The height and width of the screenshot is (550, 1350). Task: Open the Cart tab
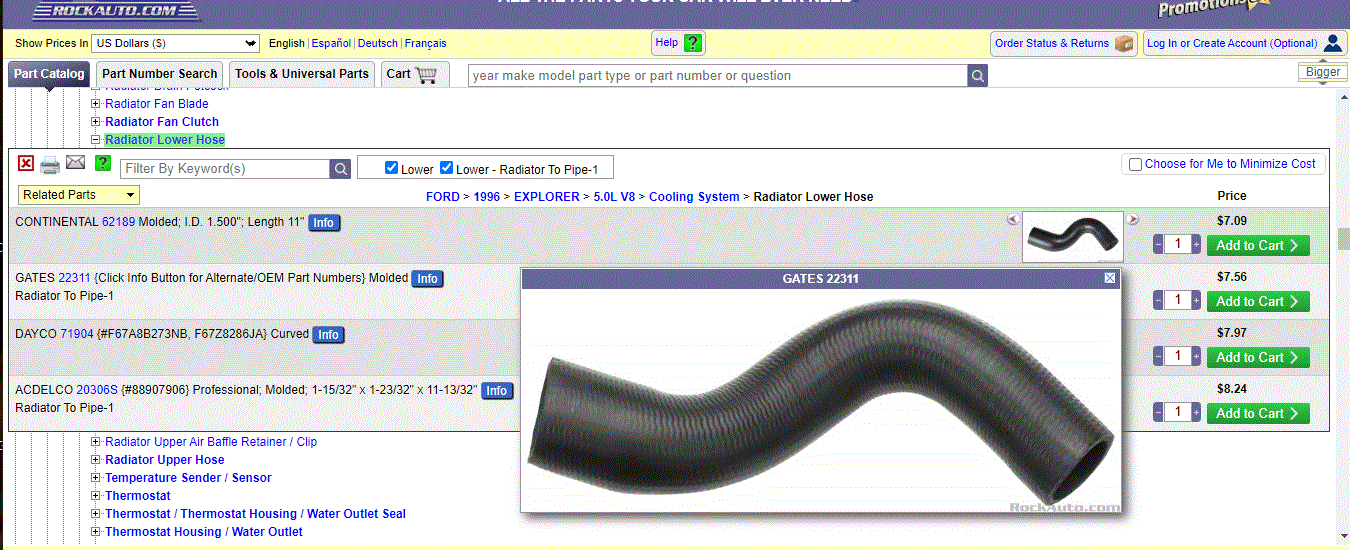413,74
